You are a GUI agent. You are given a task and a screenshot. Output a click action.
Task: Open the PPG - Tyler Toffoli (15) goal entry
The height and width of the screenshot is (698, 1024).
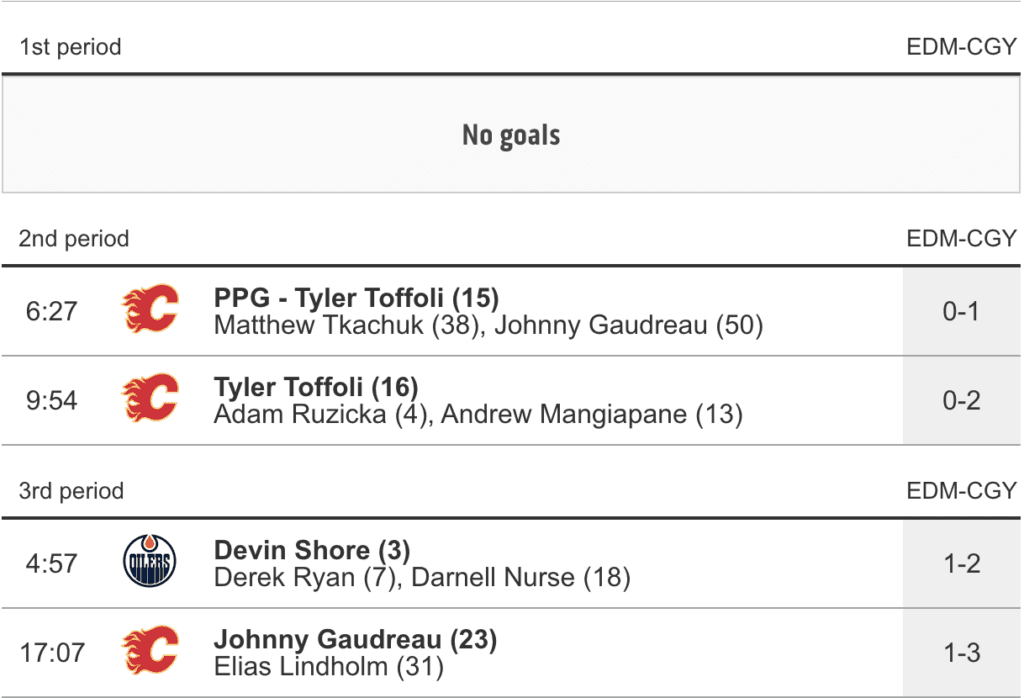[356, 298]
